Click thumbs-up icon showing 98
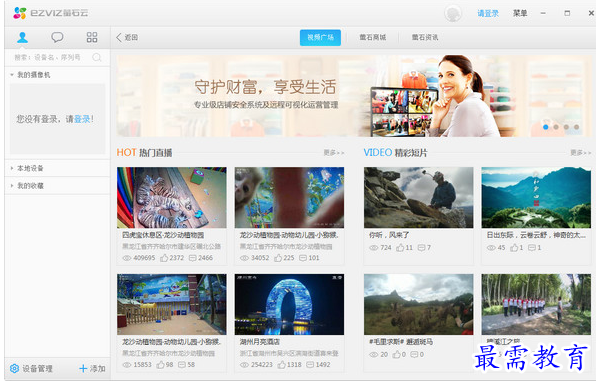 [x=160, y=365]
